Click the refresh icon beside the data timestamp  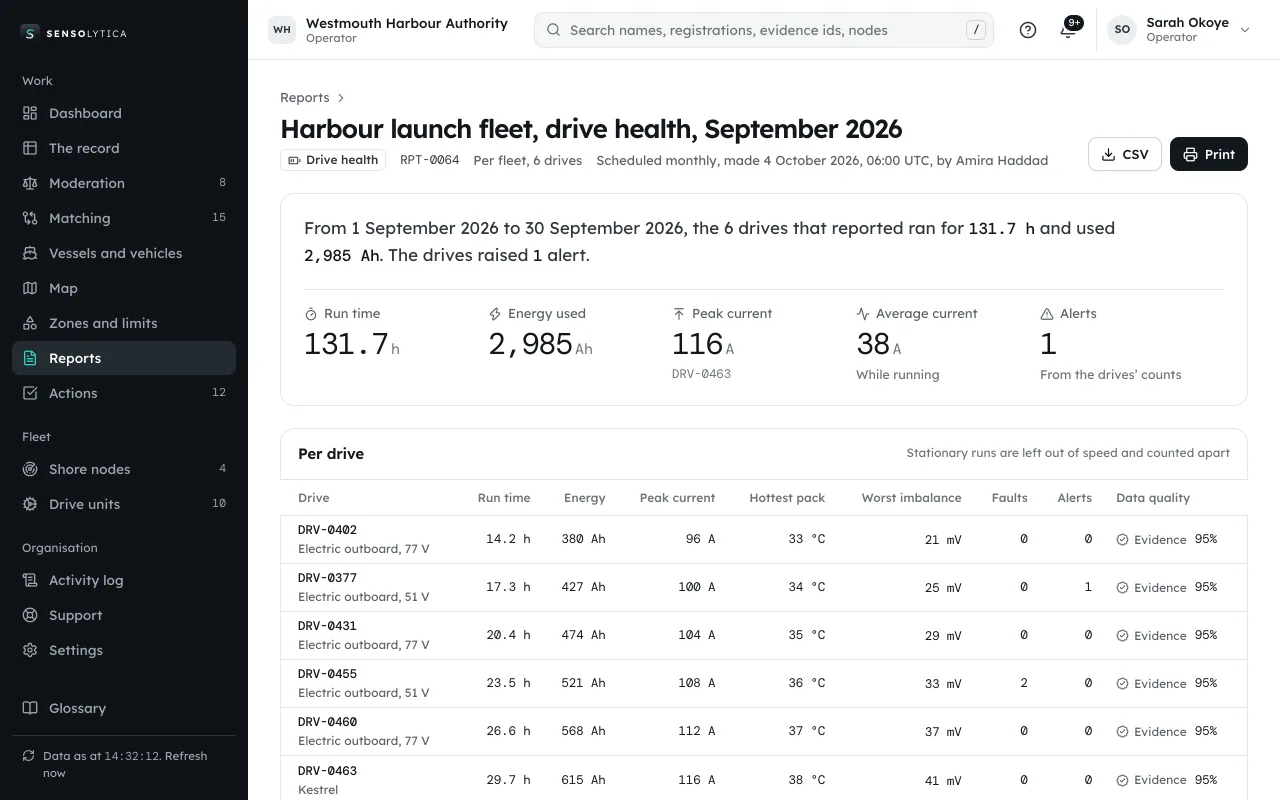[29, 756]
